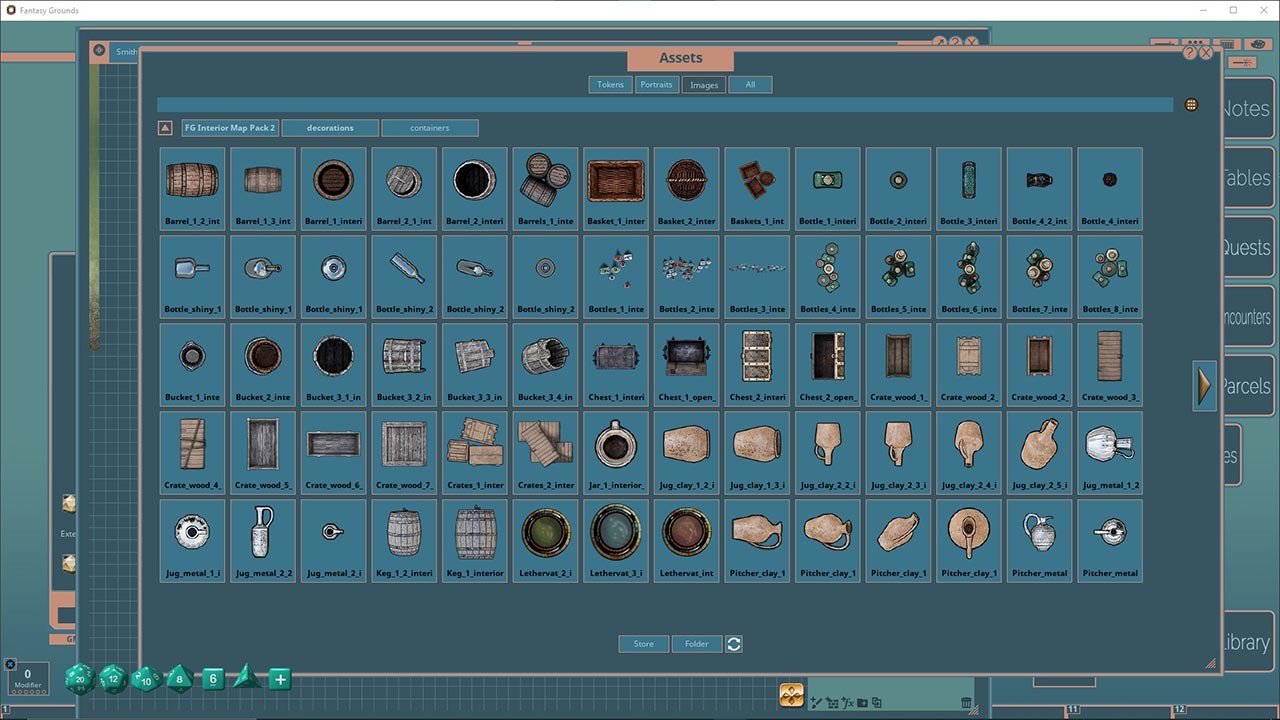Image resolution: width=1280 pixels, height=720 pixels.
Task: Click the up-arrow to go to parent folder
Action: click(164, 127)
